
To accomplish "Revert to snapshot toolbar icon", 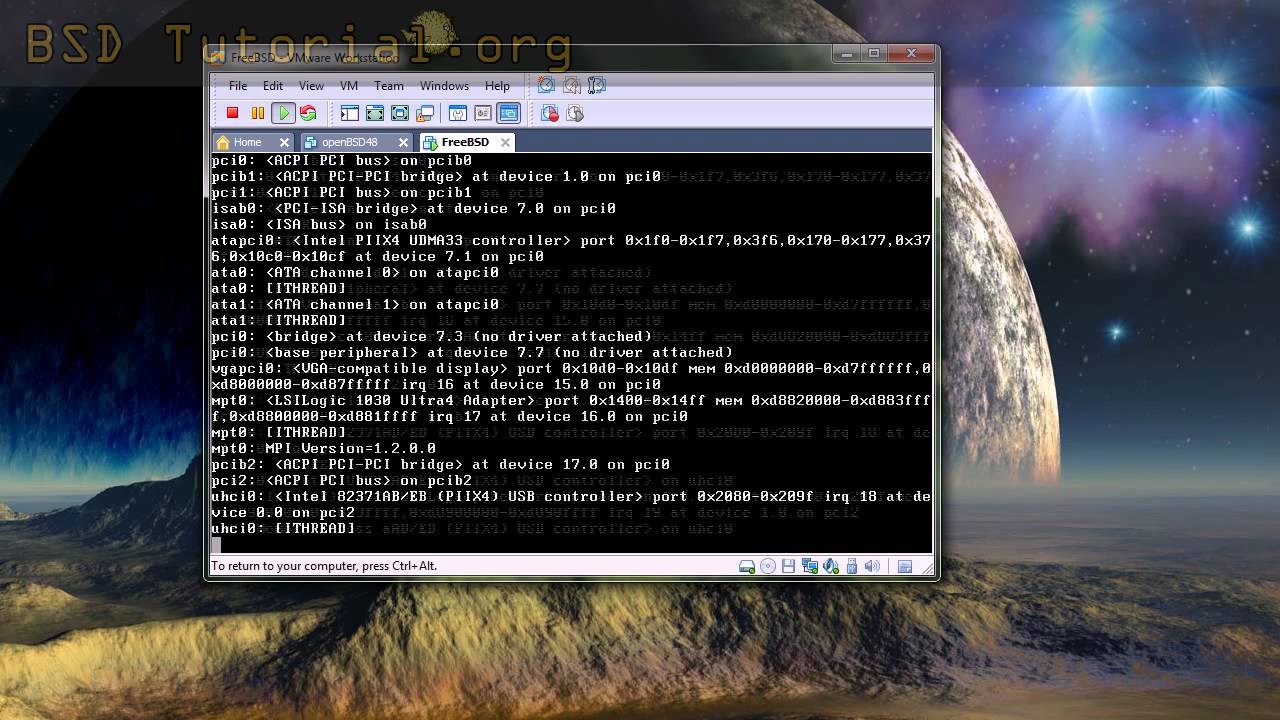I will [571, 85].
